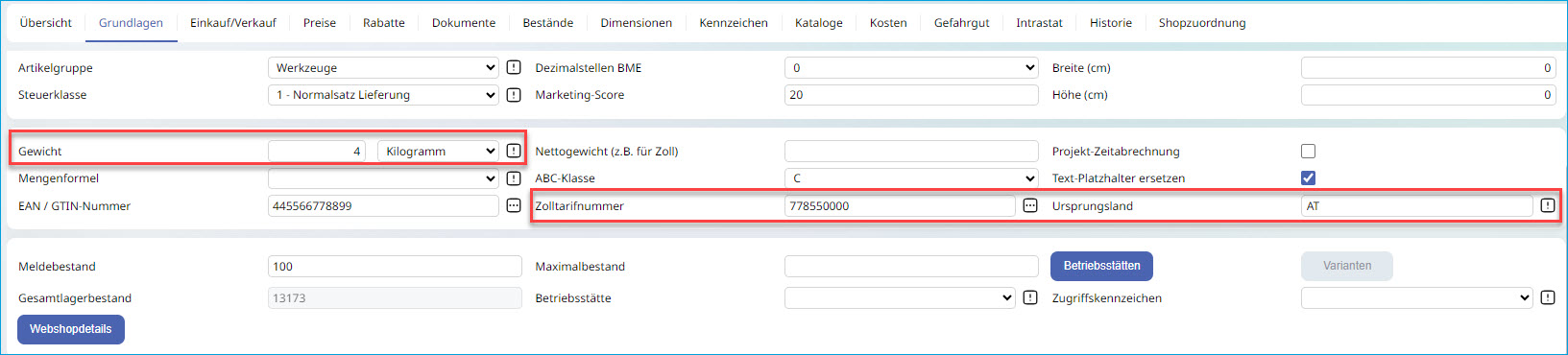Screen dimensions: 1568x355
Task: Switch to the Dokumente tab
Action: click(464, 22)
